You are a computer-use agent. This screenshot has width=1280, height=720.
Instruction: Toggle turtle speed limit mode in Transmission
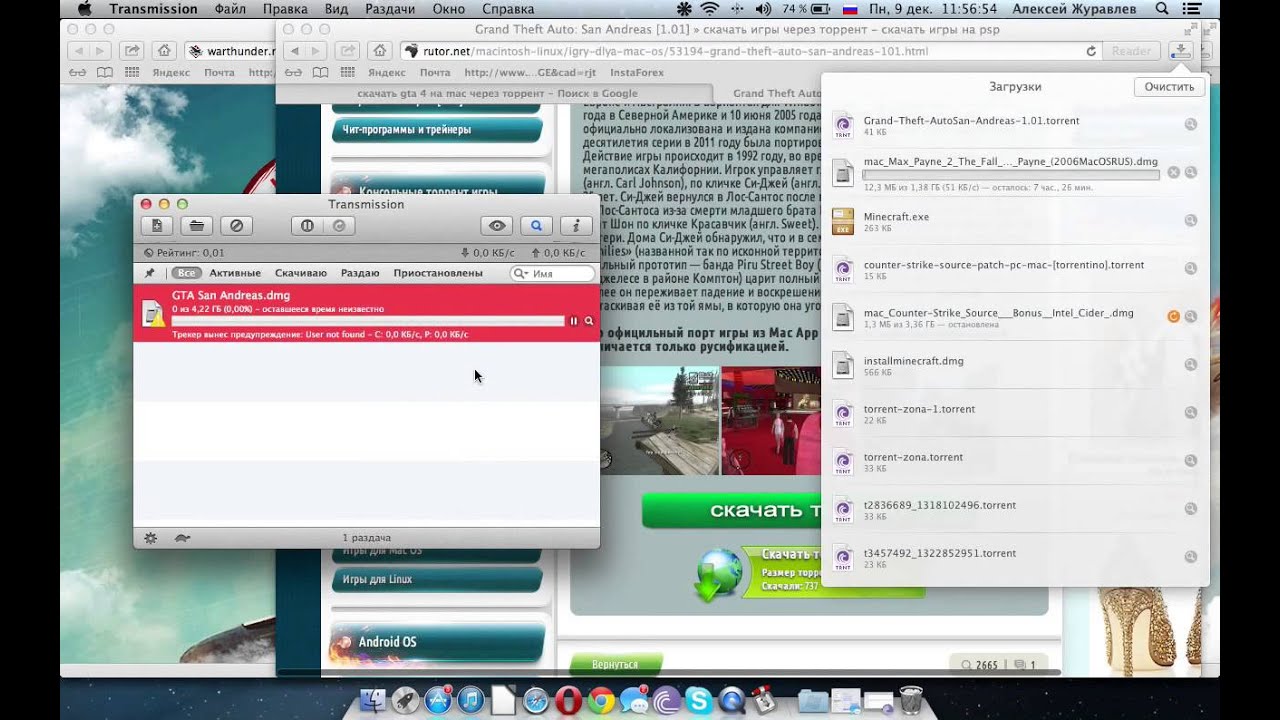(182, 537)
